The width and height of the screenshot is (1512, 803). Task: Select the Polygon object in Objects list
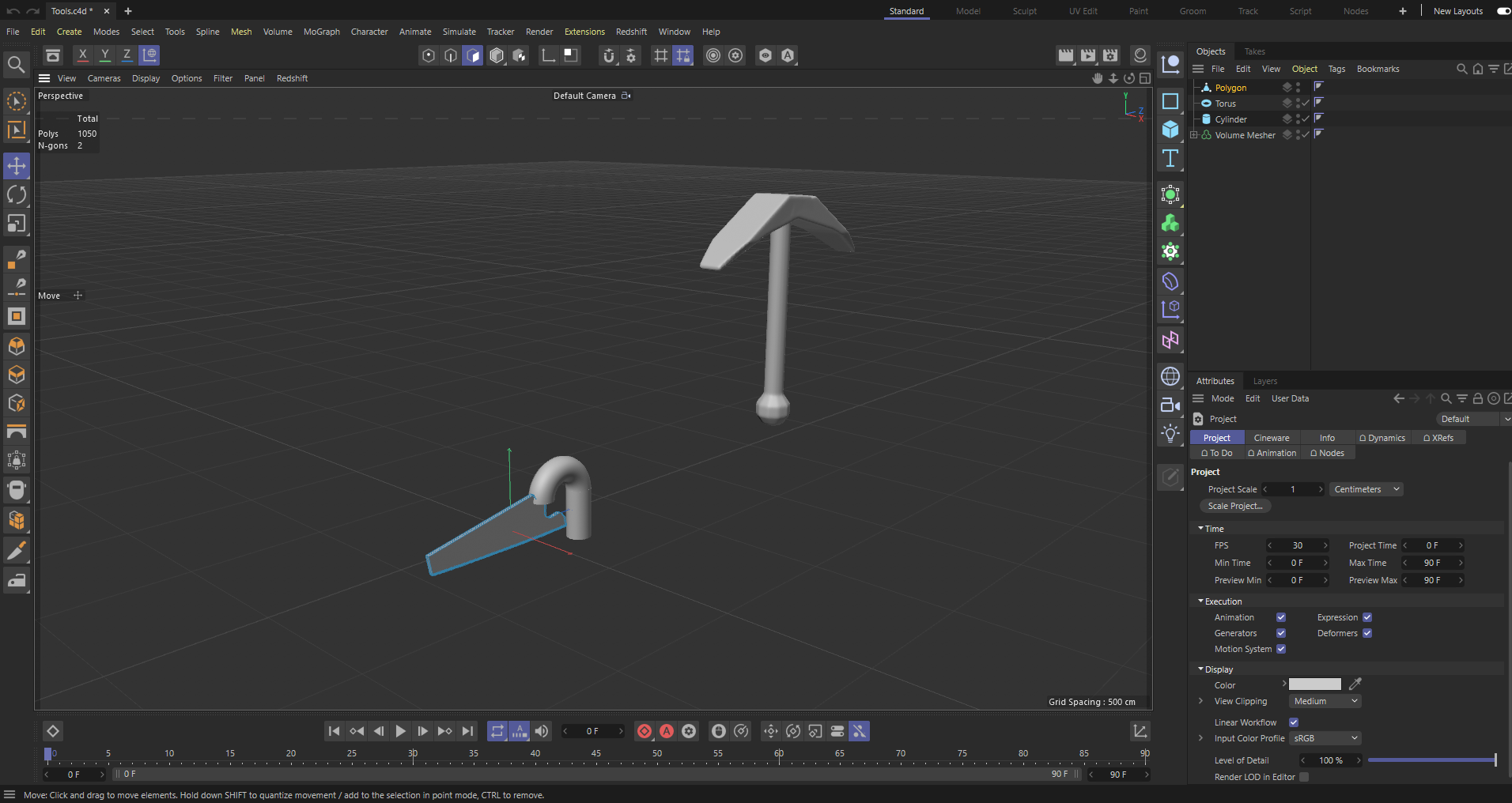coord(1230,88)
